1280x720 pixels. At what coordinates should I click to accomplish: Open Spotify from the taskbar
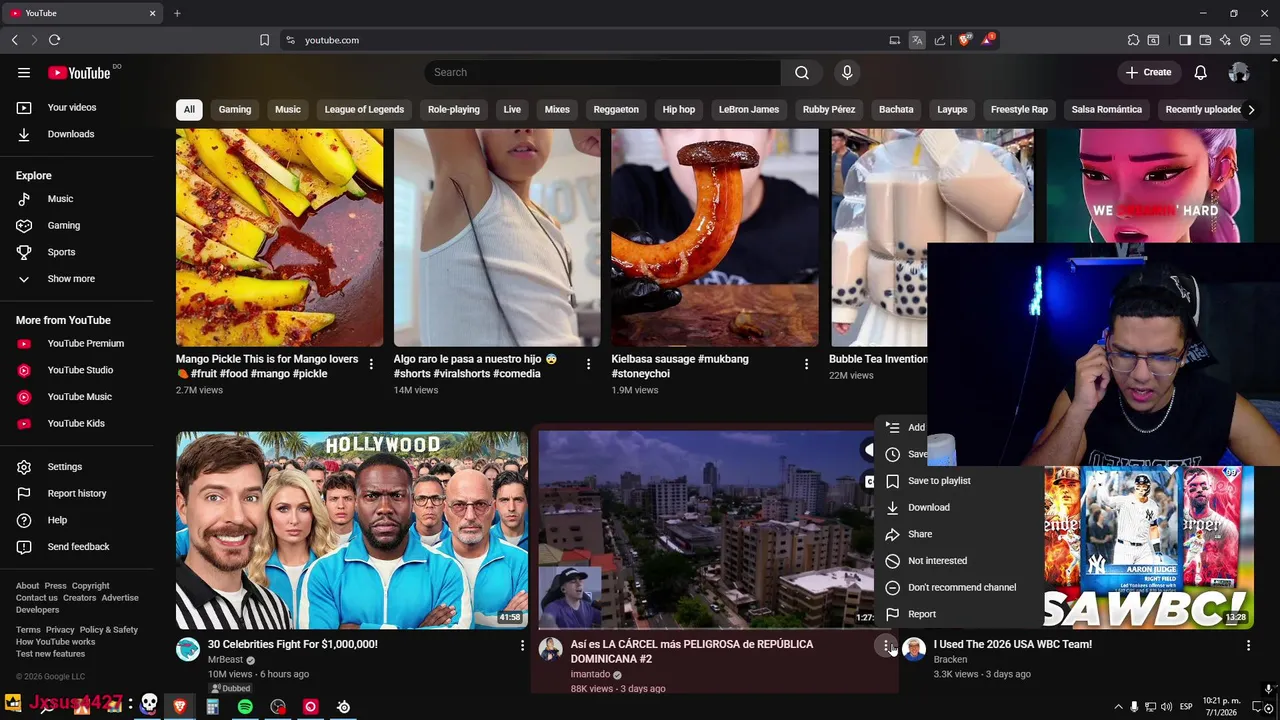245,707
